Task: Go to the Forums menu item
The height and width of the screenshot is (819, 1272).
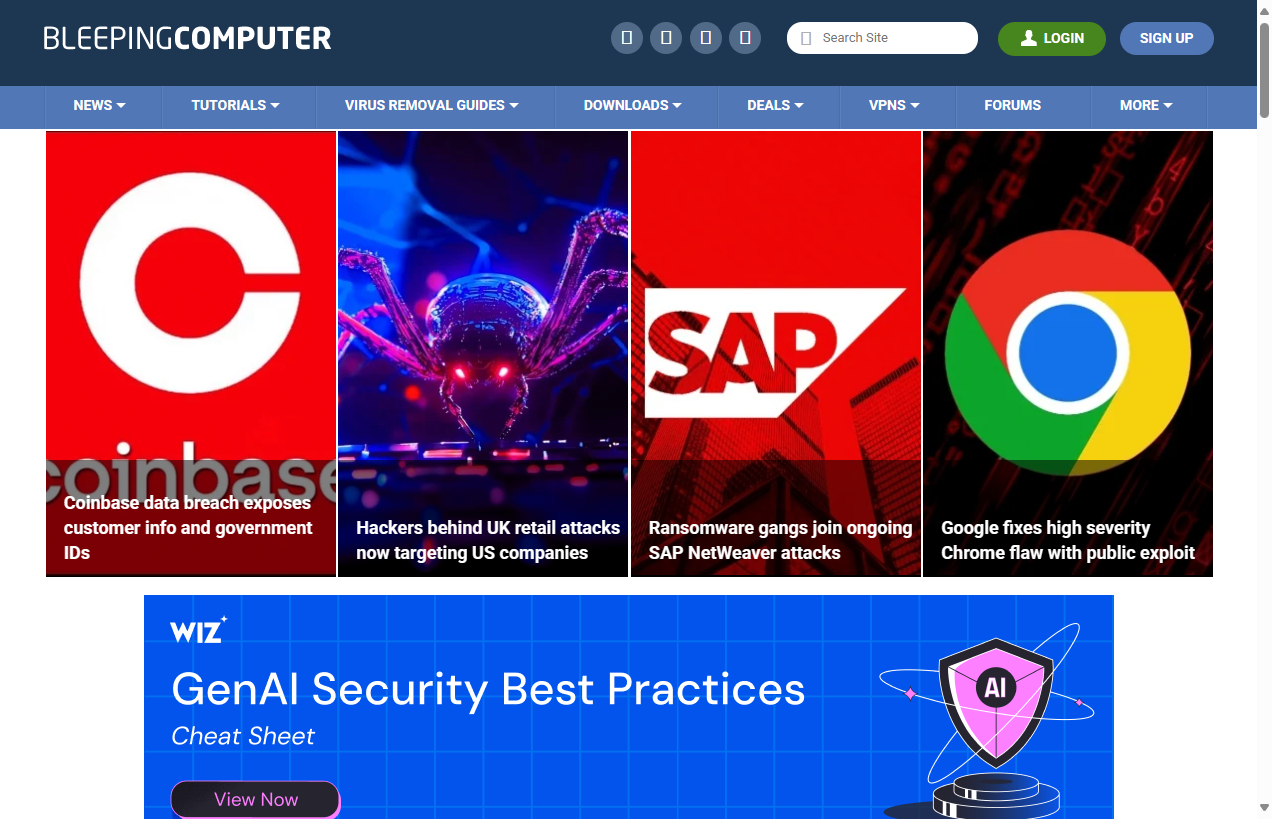Action: [1012, 105]
